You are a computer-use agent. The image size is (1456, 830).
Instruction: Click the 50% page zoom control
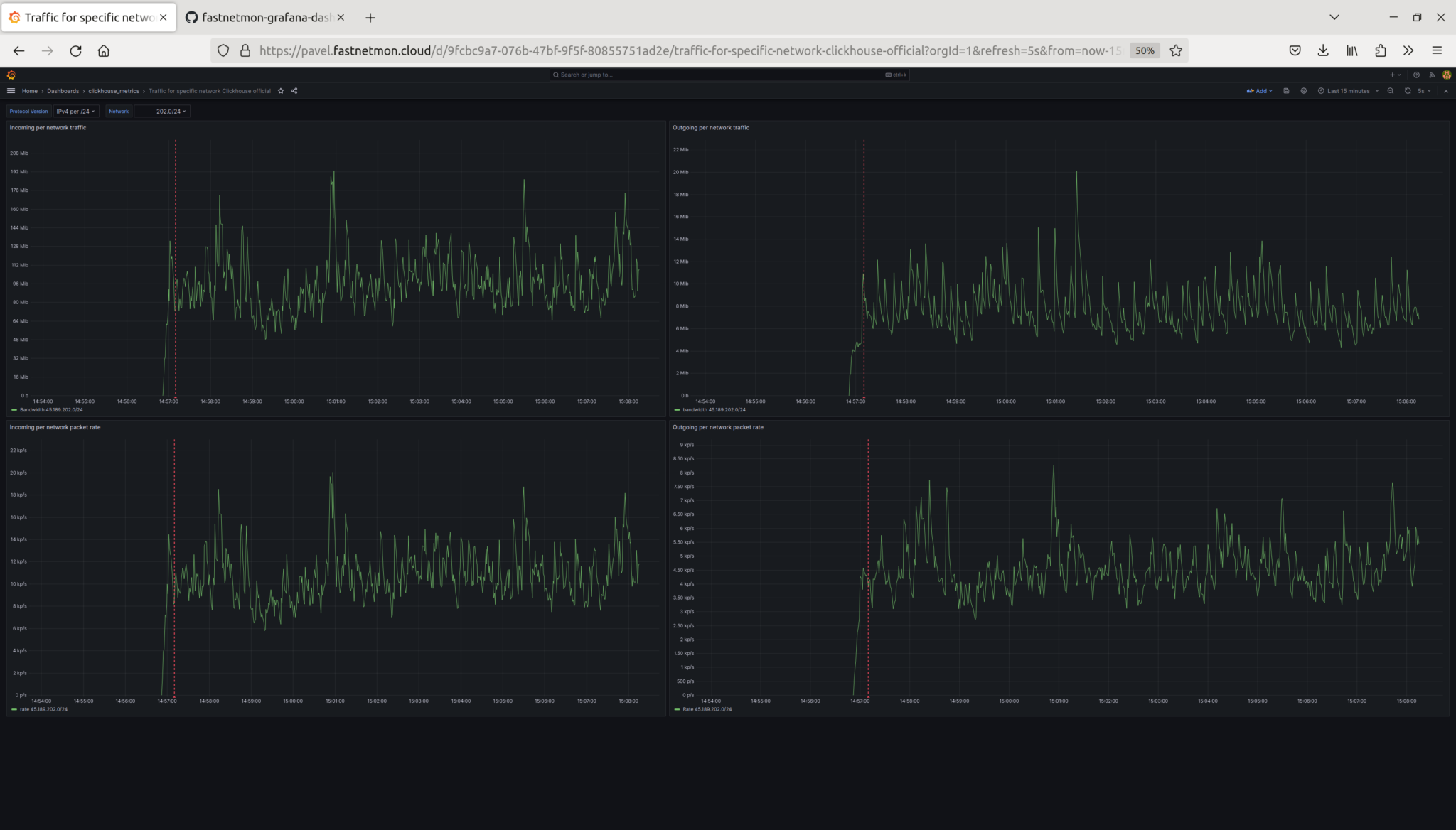(x=1144, y=50)
